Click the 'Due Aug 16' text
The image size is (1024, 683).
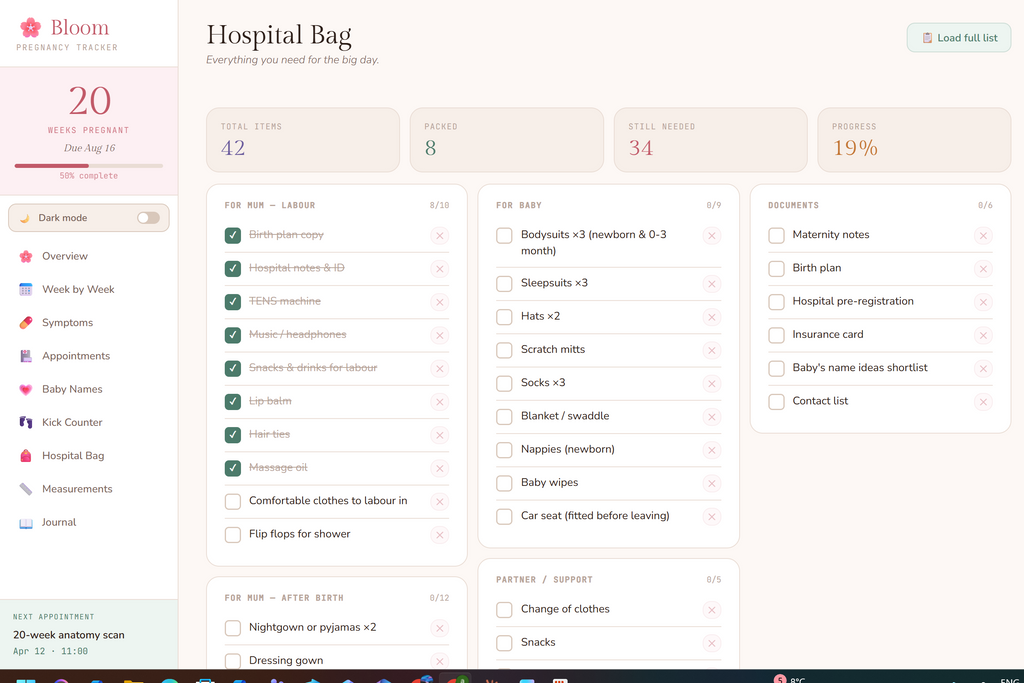89,148
